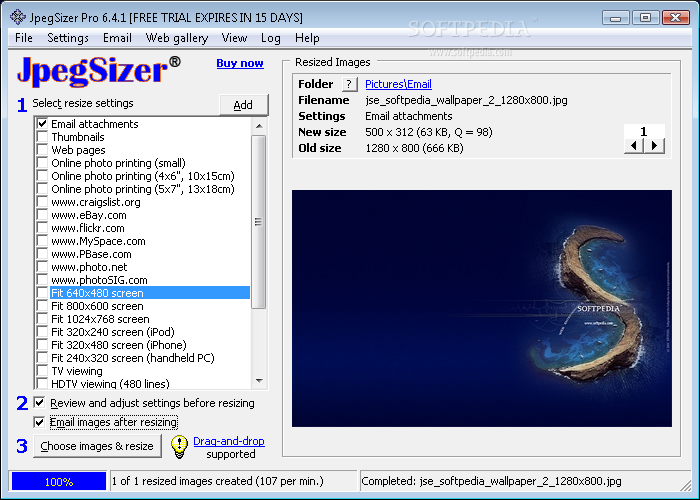This screenshot has width=700, height=500.
Task: Toggle Email images after resizing
Action: click(x=39, y=422)
